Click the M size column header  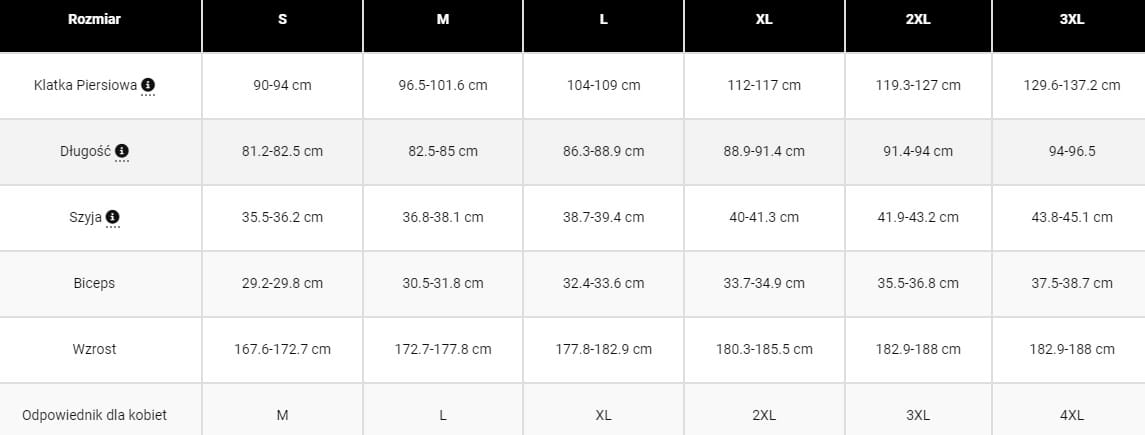pos(443,20)
